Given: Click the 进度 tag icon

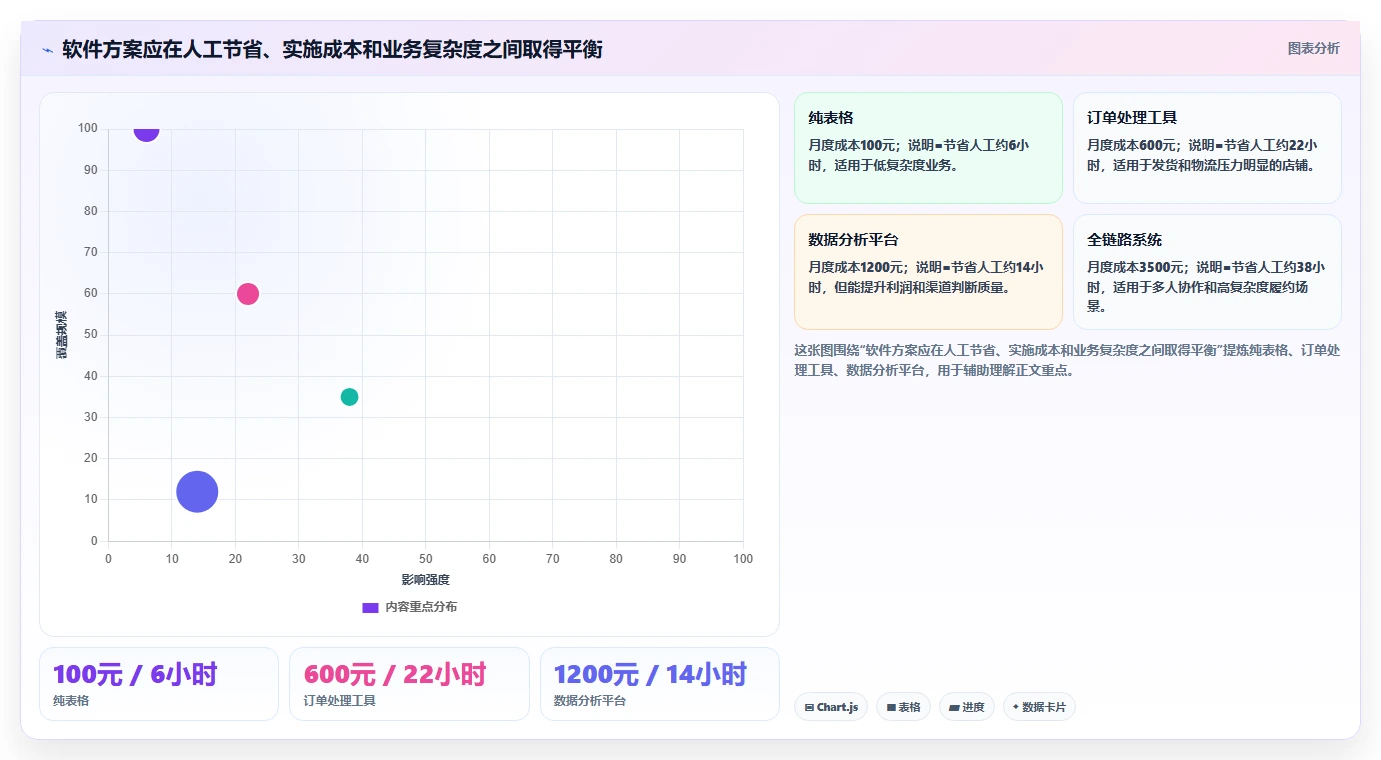Looking at the screenshot, I should coord(954,707).
